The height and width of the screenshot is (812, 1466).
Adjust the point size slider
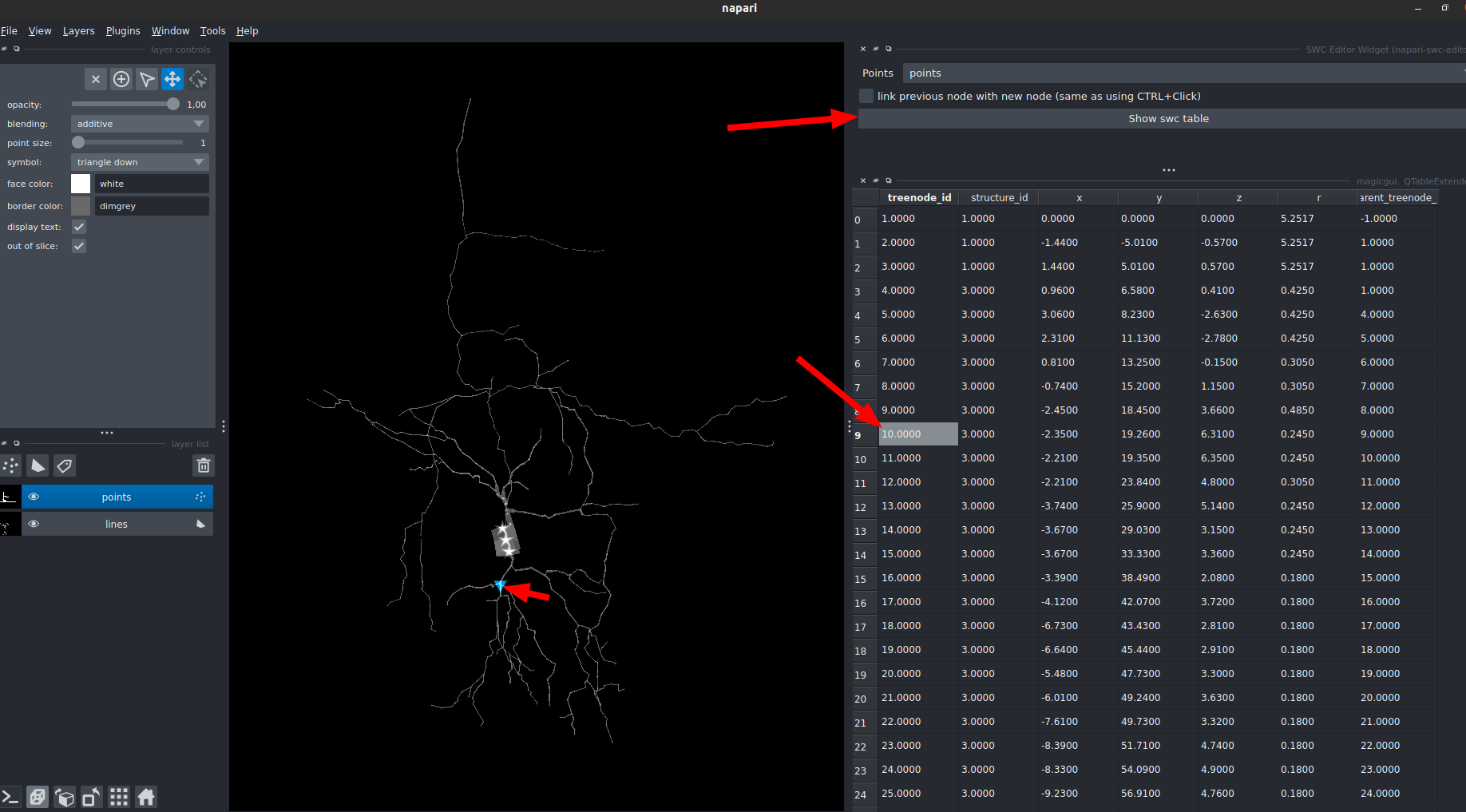coord(127,143)
